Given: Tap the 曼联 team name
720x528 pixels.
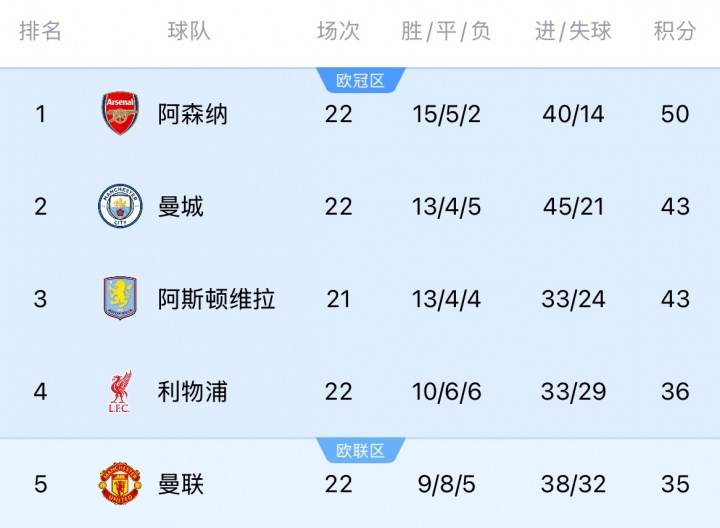Looking at the screenshot, I should [181, 484].
